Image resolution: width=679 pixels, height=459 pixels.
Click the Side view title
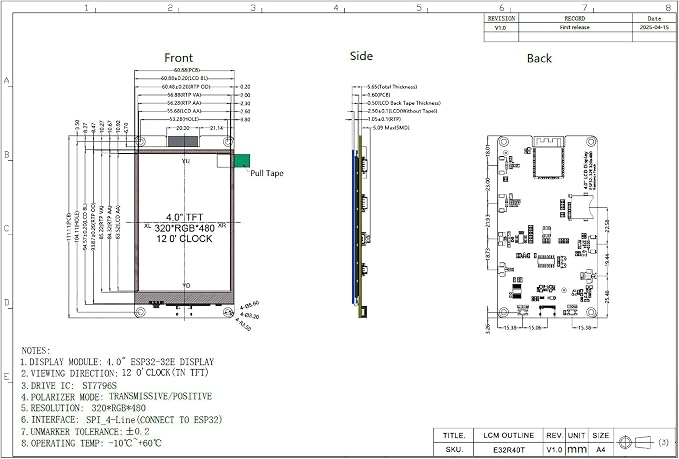pos(361,56)
